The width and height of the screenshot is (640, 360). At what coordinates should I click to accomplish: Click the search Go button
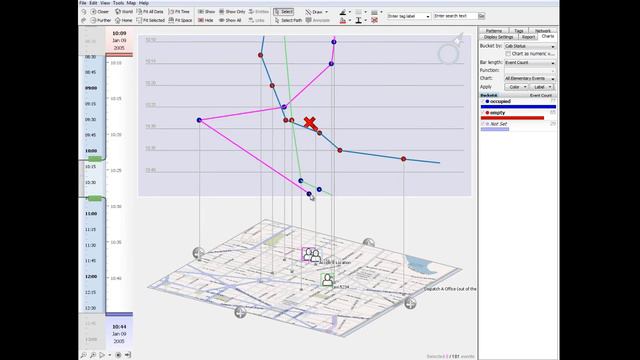point(482,16)
